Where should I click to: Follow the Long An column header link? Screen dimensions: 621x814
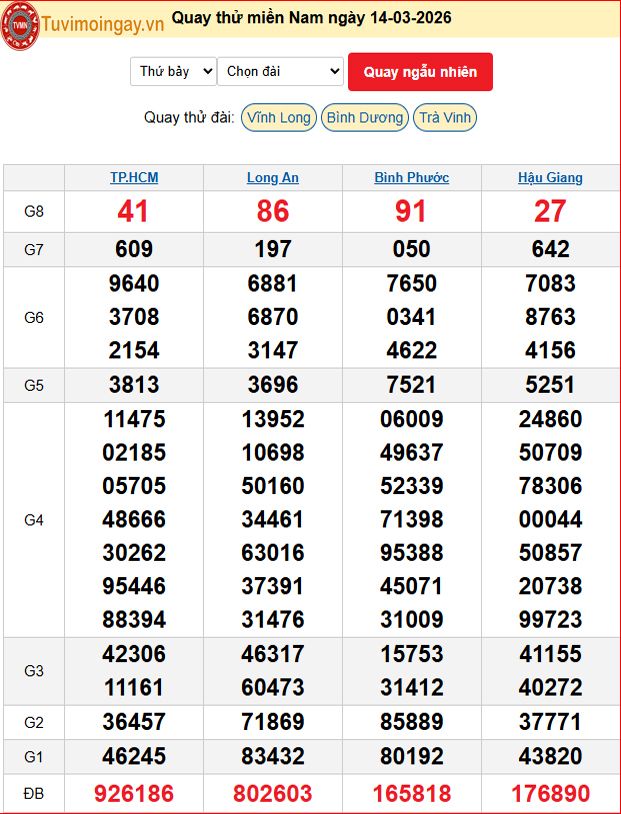[273, 178]
